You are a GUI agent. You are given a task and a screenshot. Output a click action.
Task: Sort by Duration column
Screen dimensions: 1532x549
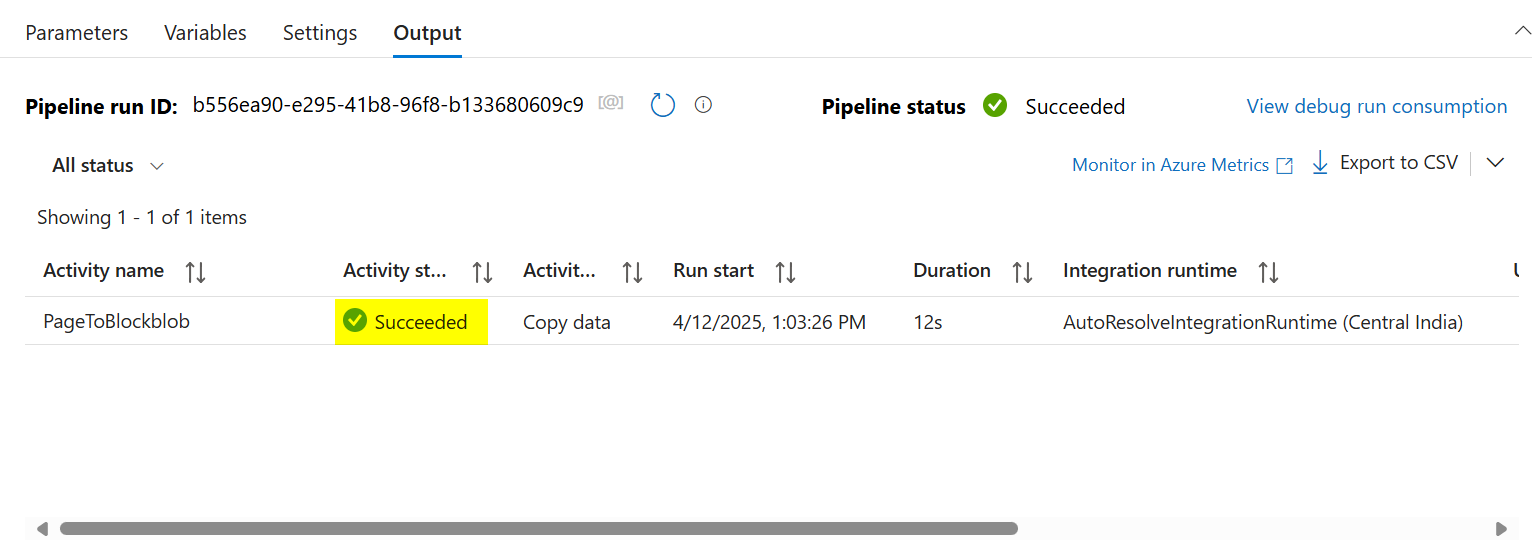click(1022, 272)
